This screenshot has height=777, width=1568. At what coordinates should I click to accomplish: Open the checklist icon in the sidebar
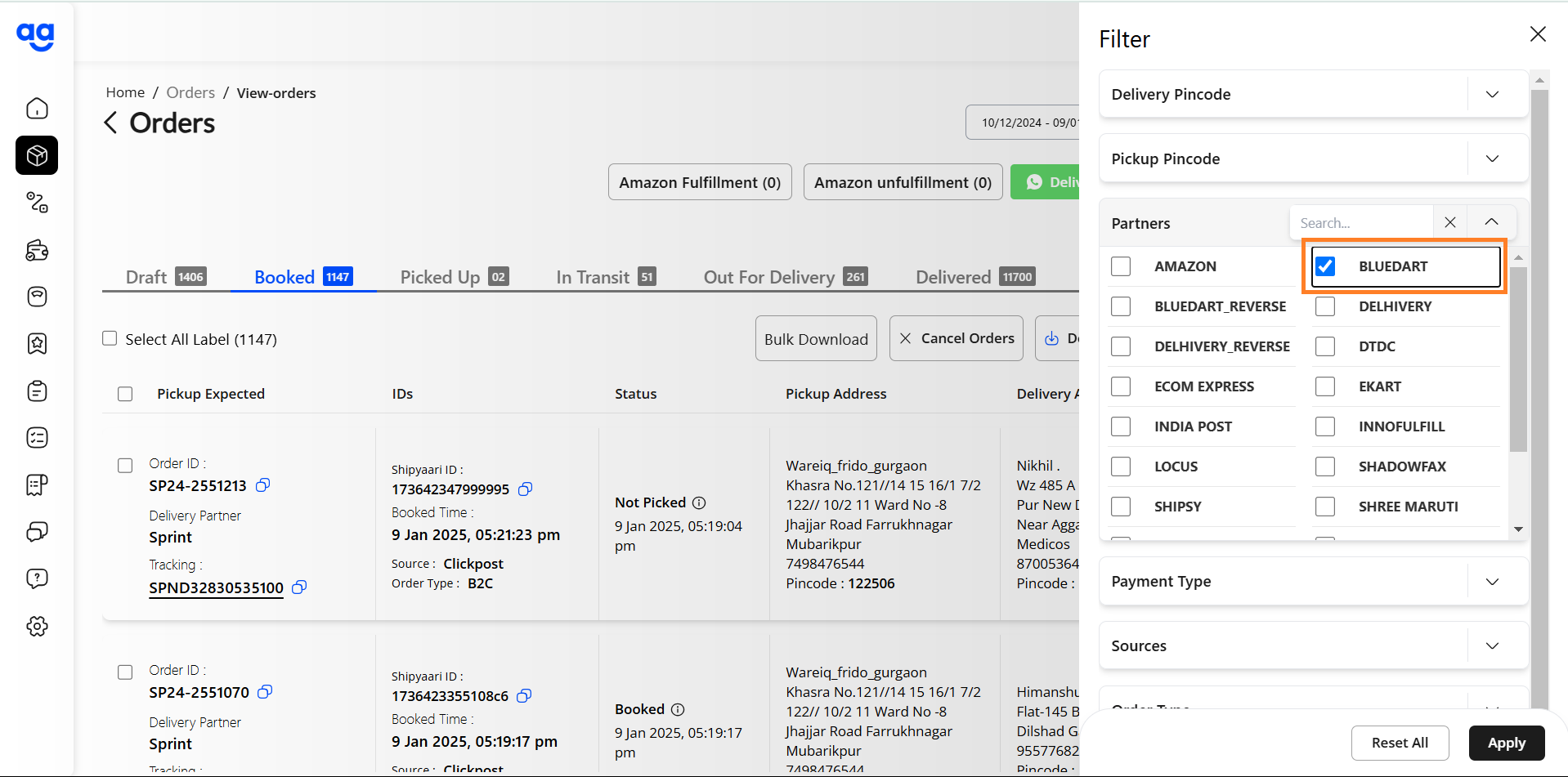[x=37, y=438]
